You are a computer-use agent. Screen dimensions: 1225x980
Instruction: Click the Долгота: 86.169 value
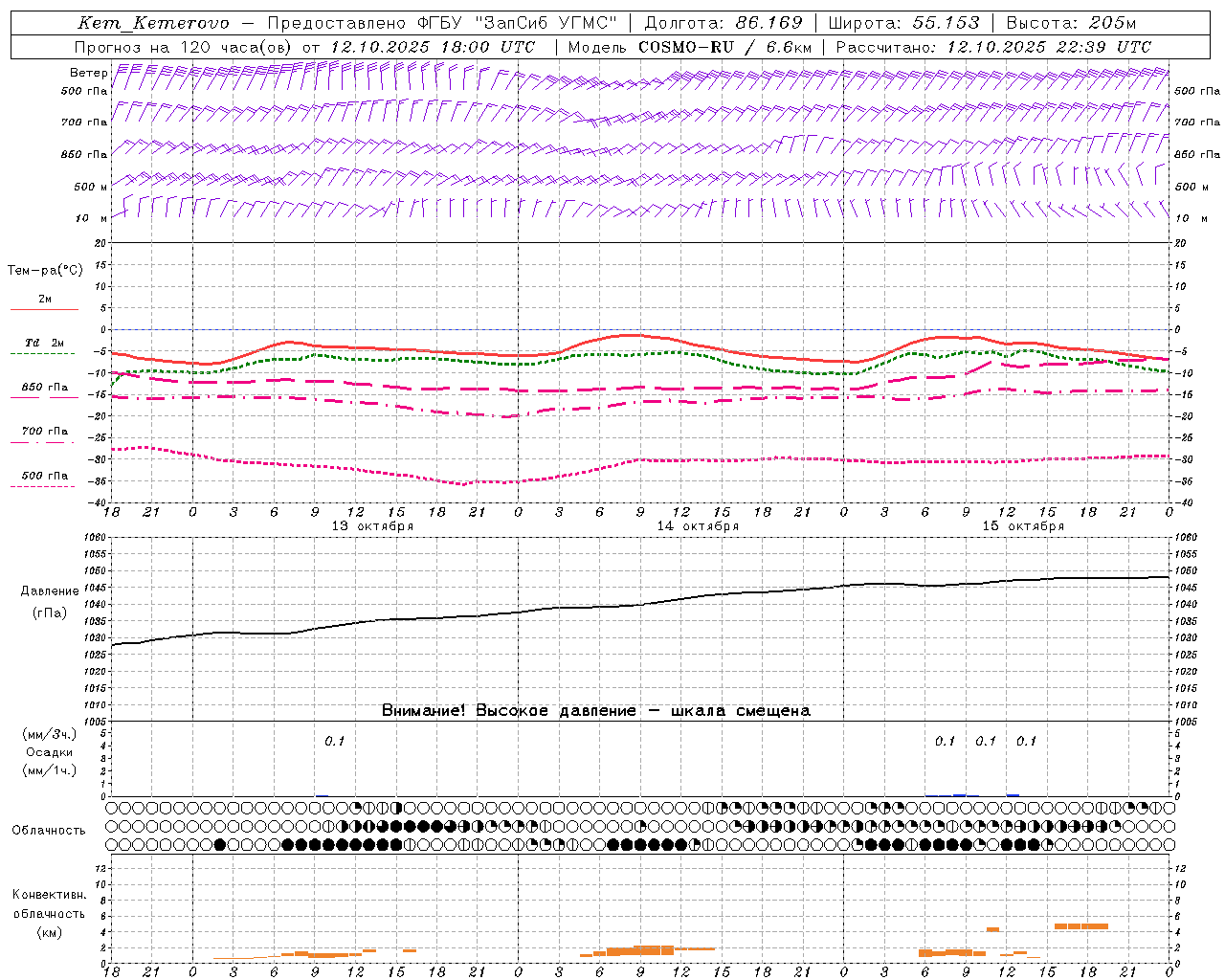(724, 23)
